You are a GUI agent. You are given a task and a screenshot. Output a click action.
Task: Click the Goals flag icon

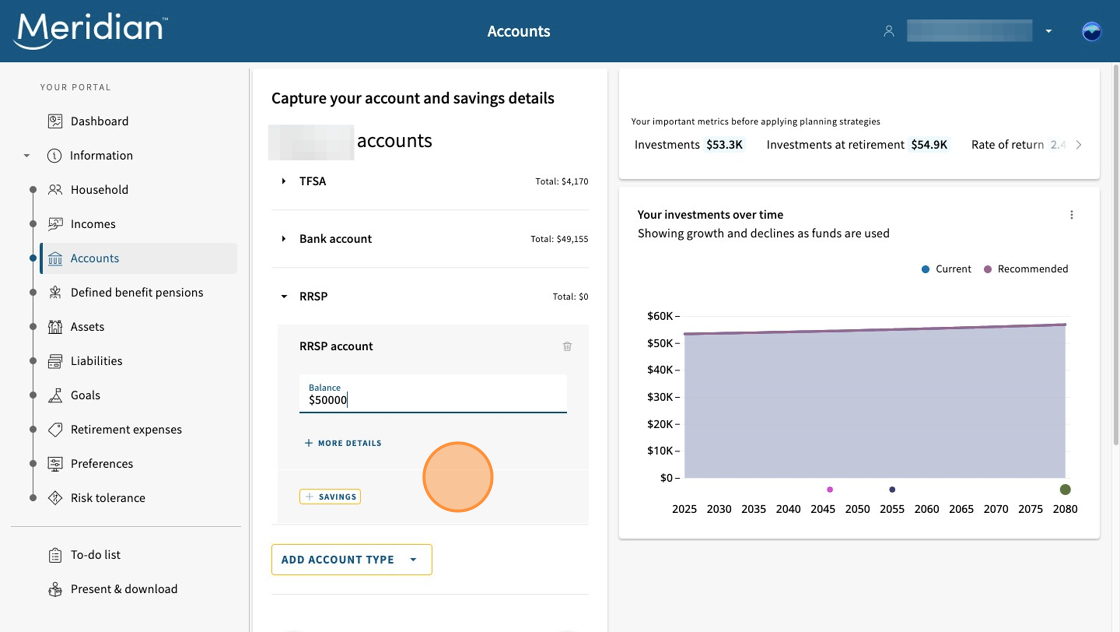[x=55, y=396]
